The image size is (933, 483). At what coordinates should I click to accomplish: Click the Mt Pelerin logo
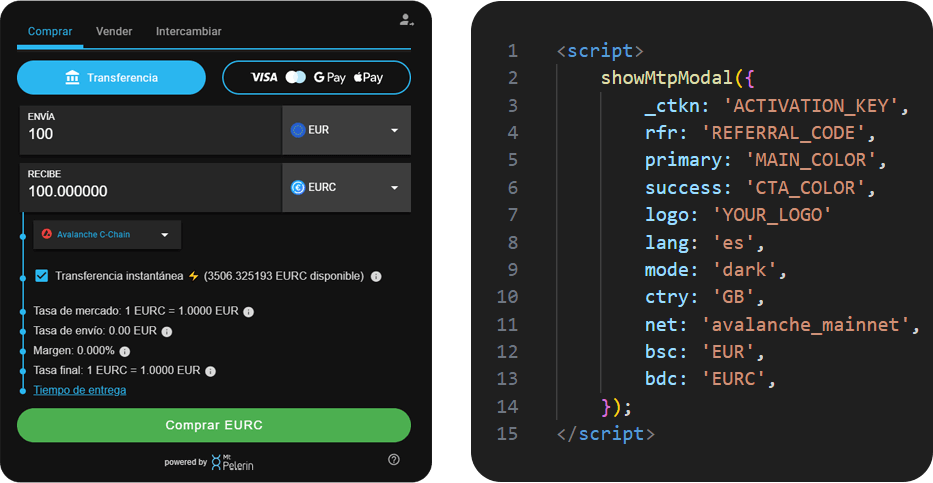232,462
